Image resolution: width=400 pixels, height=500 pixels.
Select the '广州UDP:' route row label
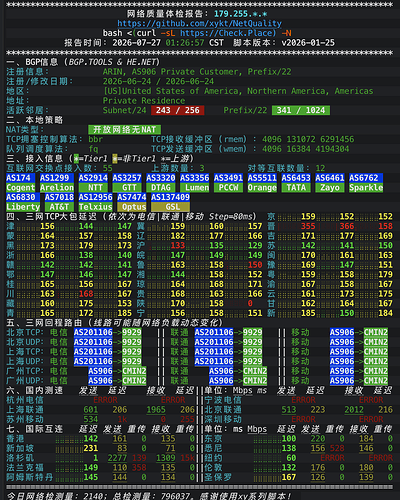tap(25, 381)
